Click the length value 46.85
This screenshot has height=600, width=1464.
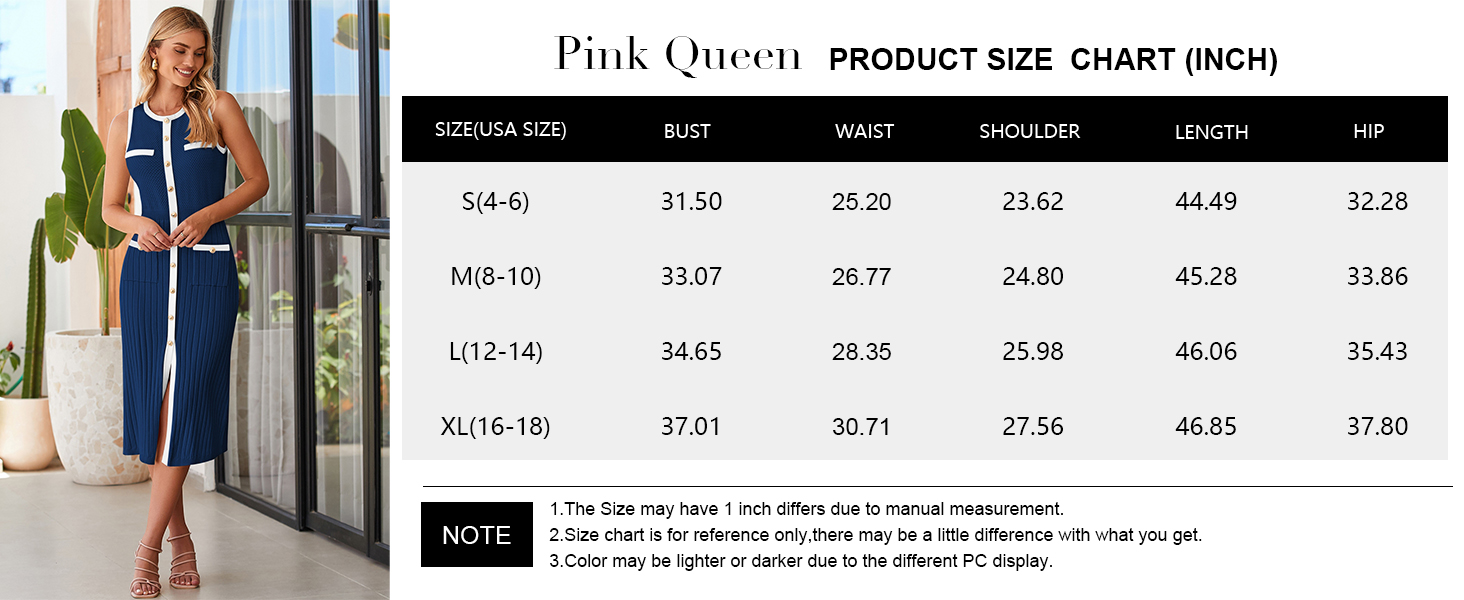[x=1206, y=426]
